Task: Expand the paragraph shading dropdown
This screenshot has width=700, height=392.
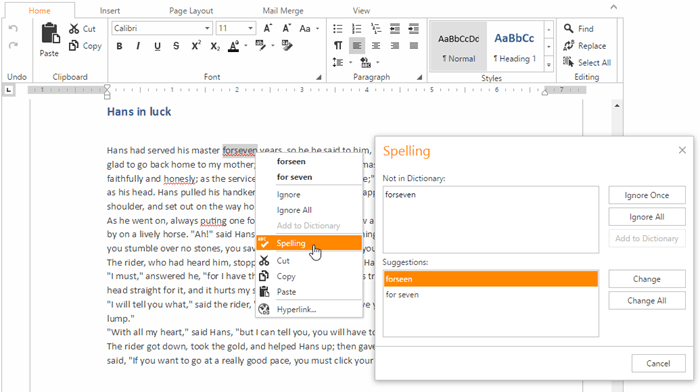Action: [x=378, y=63]
